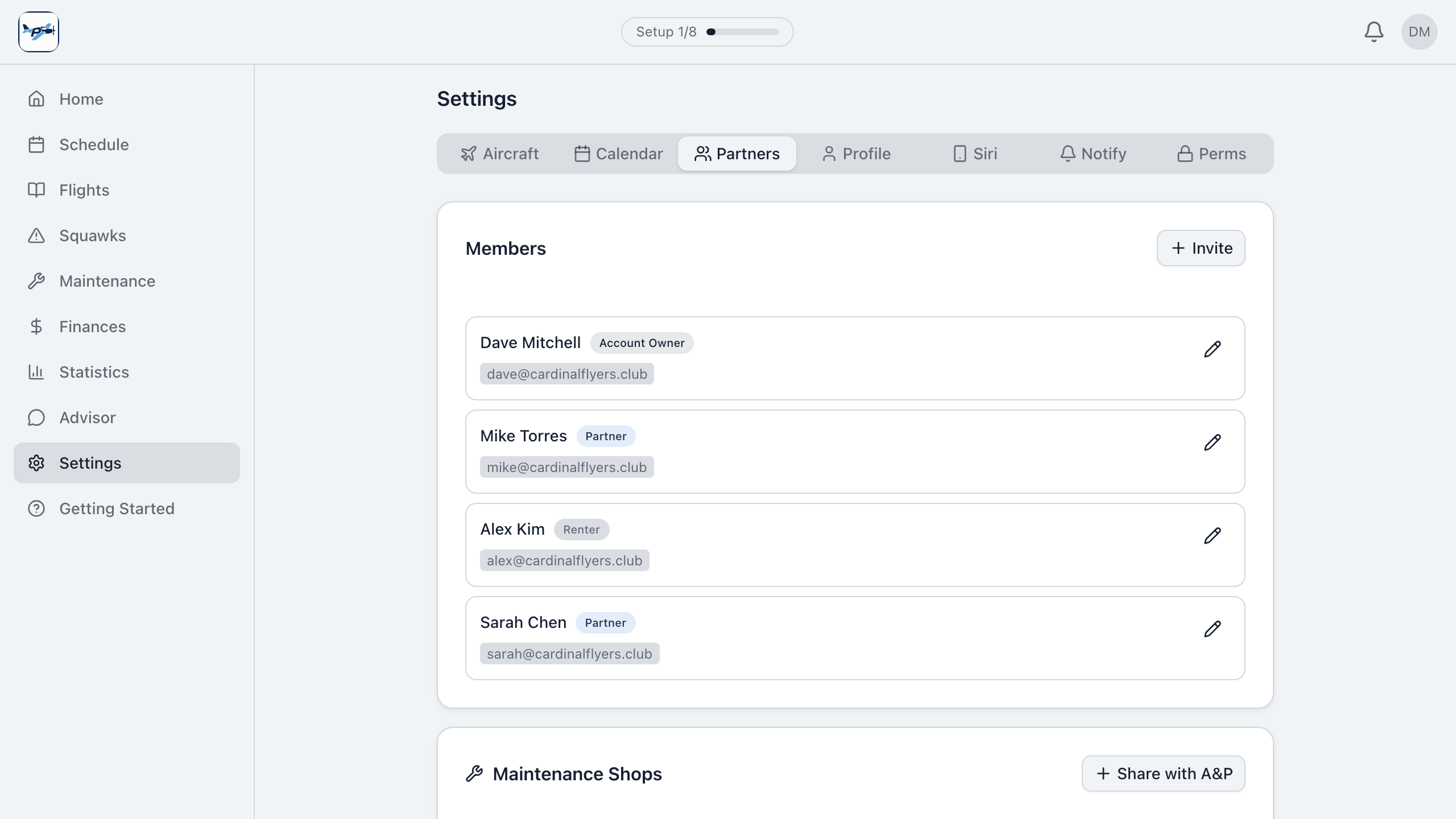Edit Alex Kim with pencil icon
This screenshot has height=819, width=1456.
(x=1212, y=536)
